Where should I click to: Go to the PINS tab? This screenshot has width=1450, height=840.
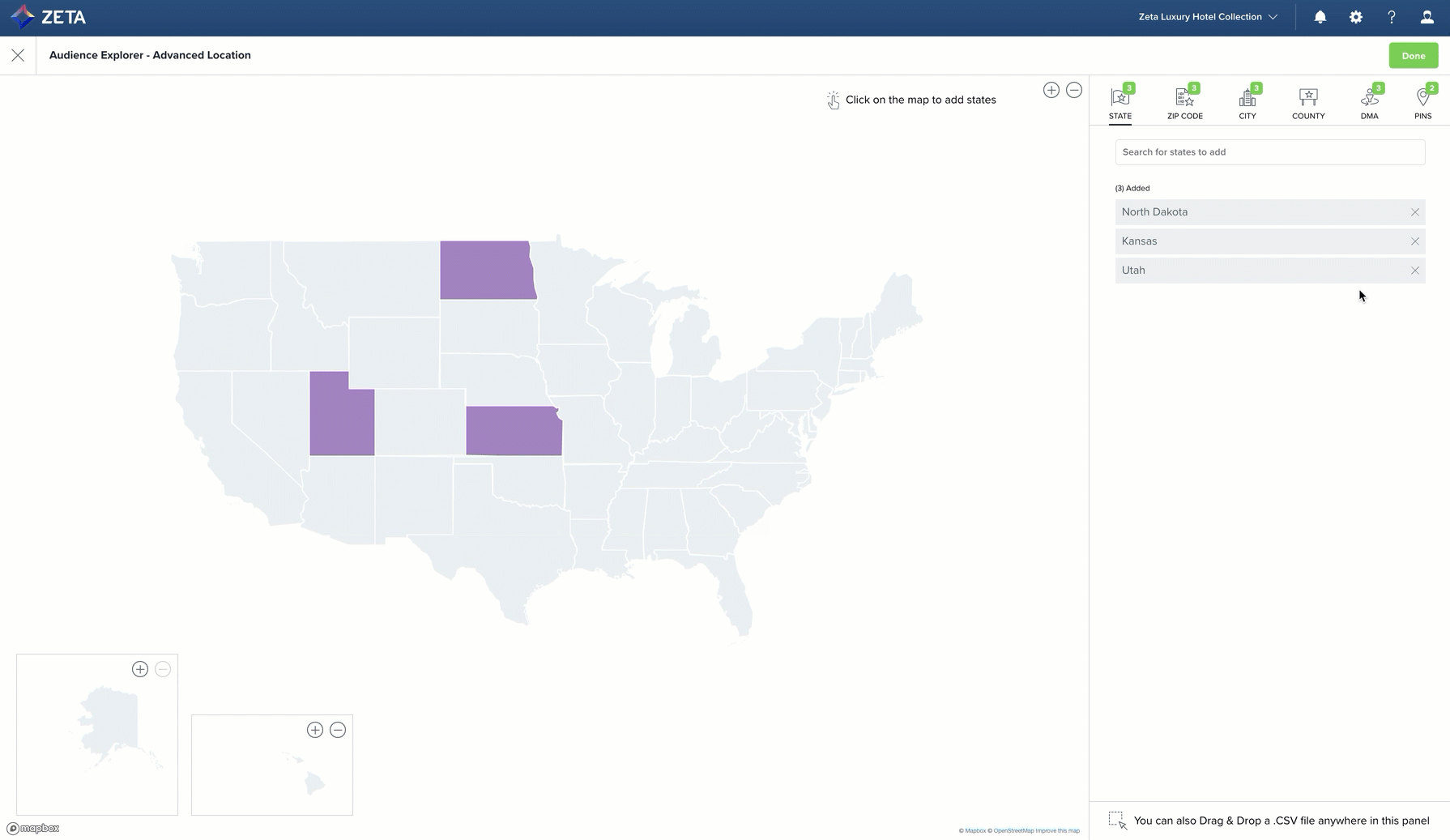pyautogui.click(x=1422, y=103)
